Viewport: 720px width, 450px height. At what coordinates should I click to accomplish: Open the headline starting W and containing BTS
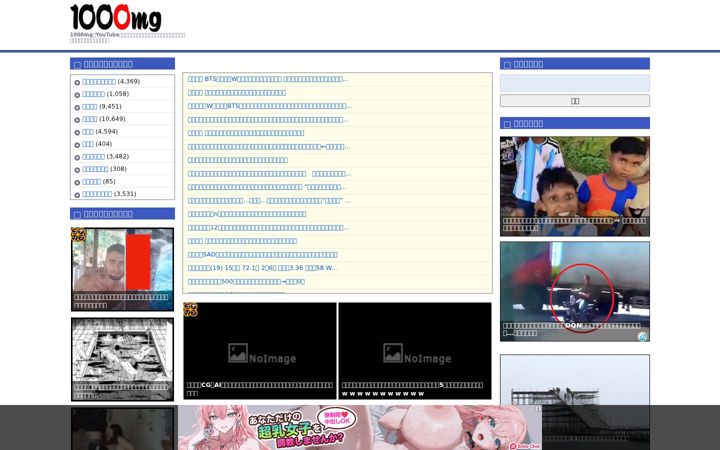(270, 106)
